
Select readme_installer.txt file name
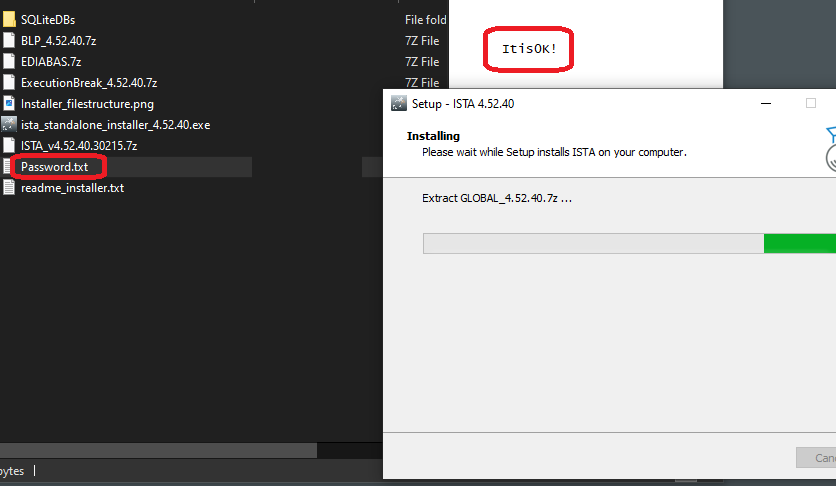(x=73, y=188)
